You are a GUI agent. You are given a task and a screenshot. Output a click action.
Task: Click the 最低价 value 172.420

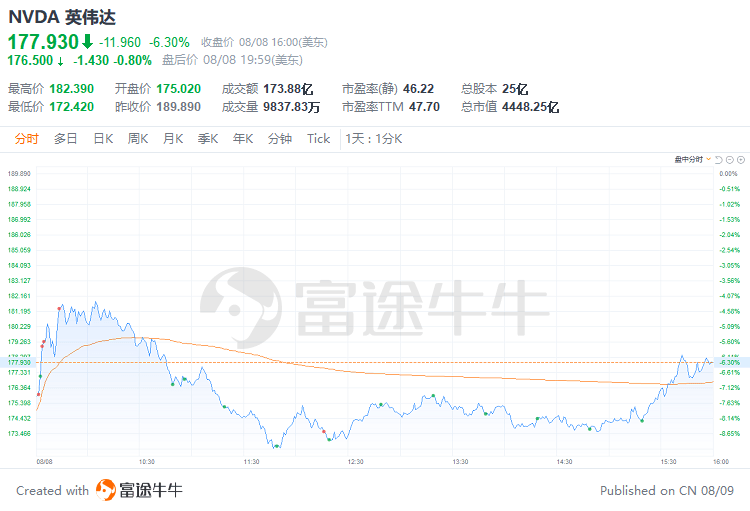coord(72,107)
